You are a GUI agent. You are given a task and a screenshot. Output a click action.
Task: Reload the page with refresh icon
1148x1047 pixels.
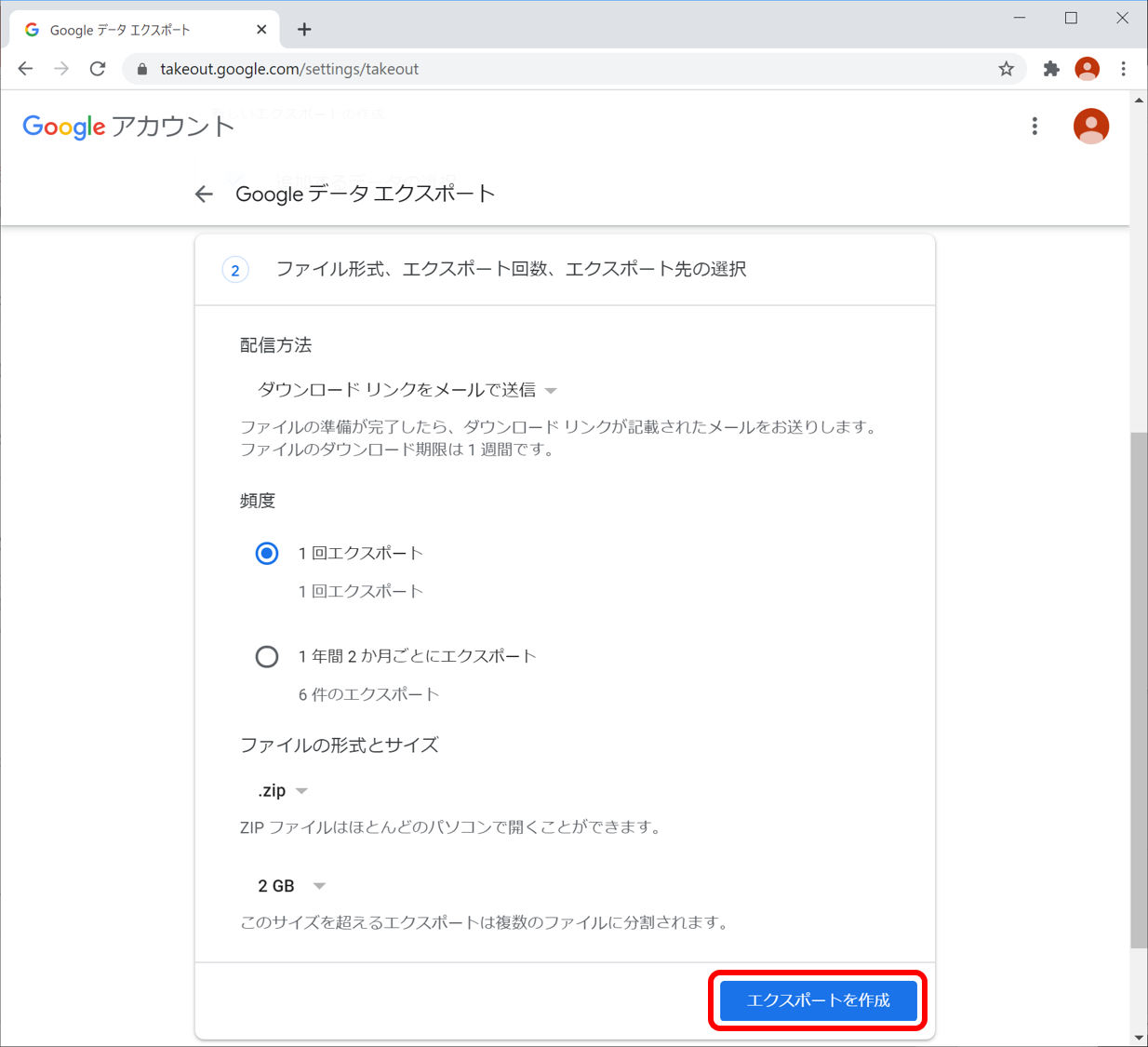(x=98, y=69)
